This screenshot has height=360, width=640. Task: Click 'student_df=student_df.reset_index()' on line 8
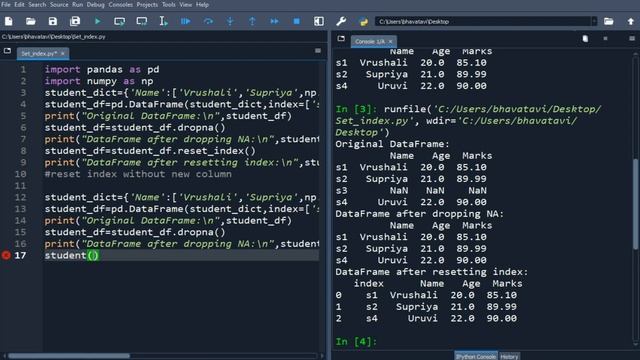coord(150,151)
